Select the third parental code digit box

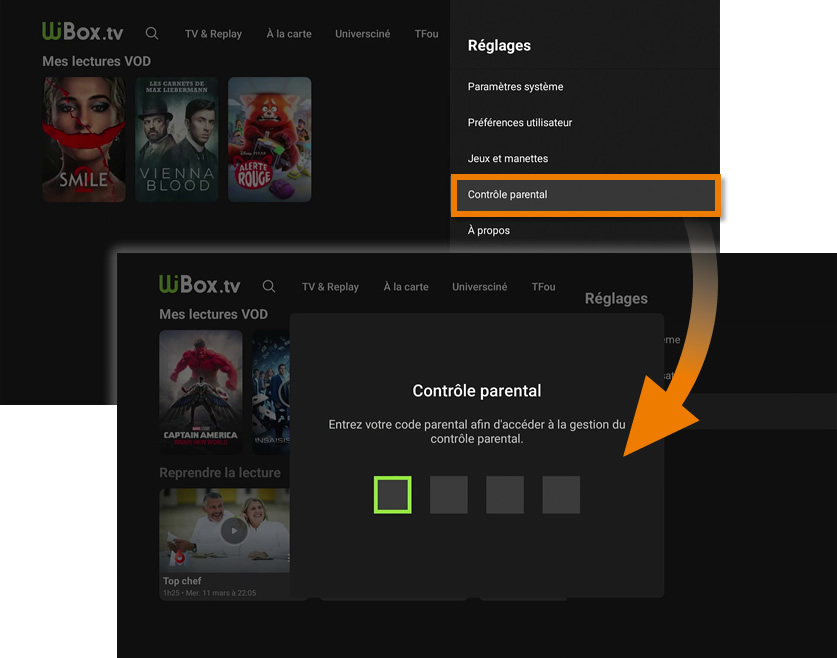point(505,494)
